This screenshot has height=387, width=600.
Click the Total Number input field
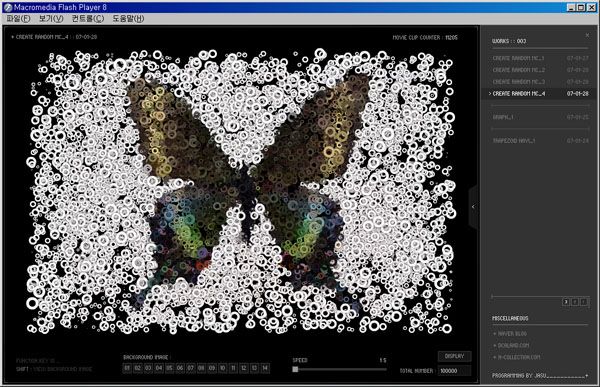point(455,371)
